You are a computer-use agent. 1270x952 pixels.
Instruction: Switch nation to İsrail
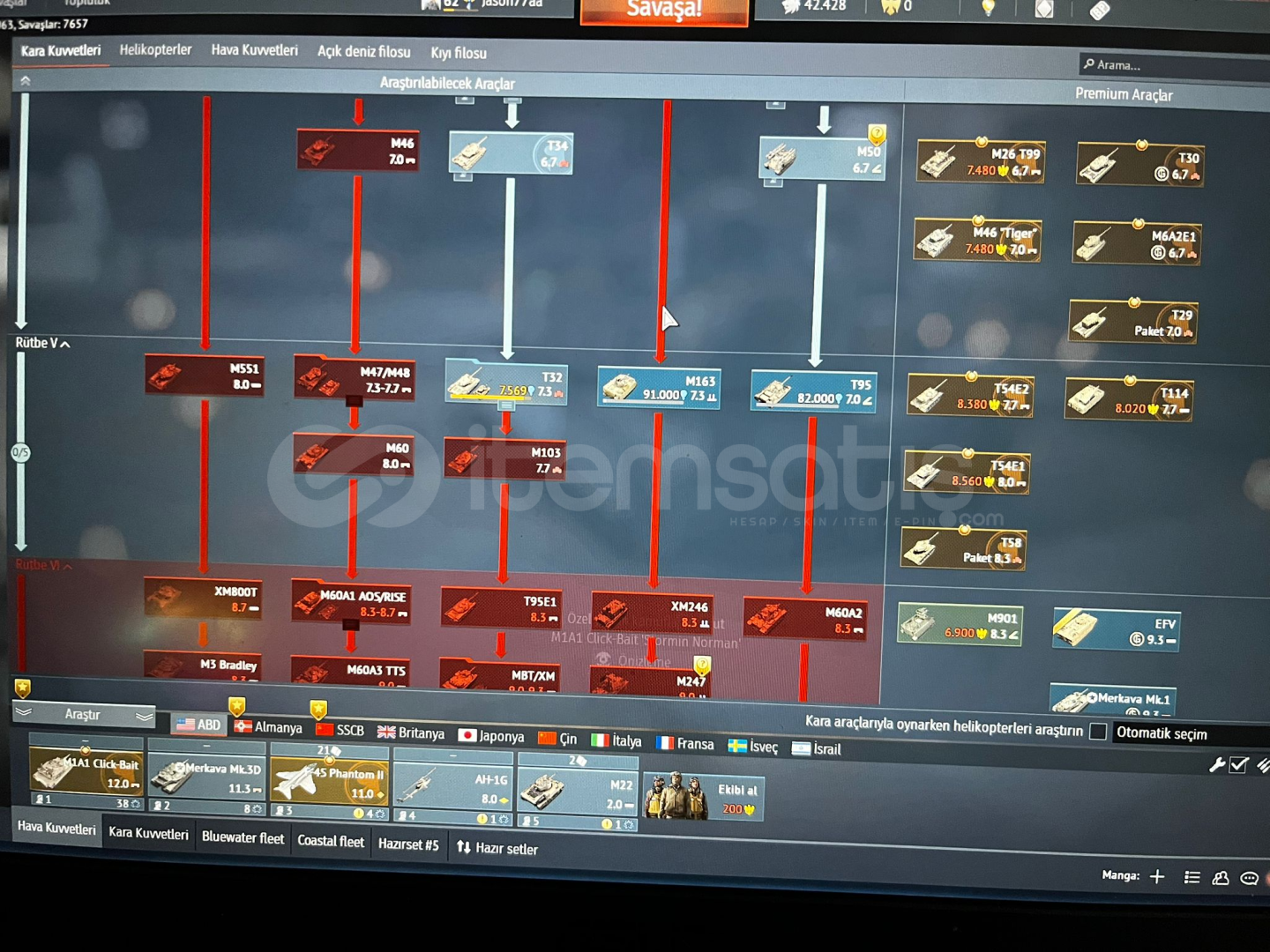point(817,749)
